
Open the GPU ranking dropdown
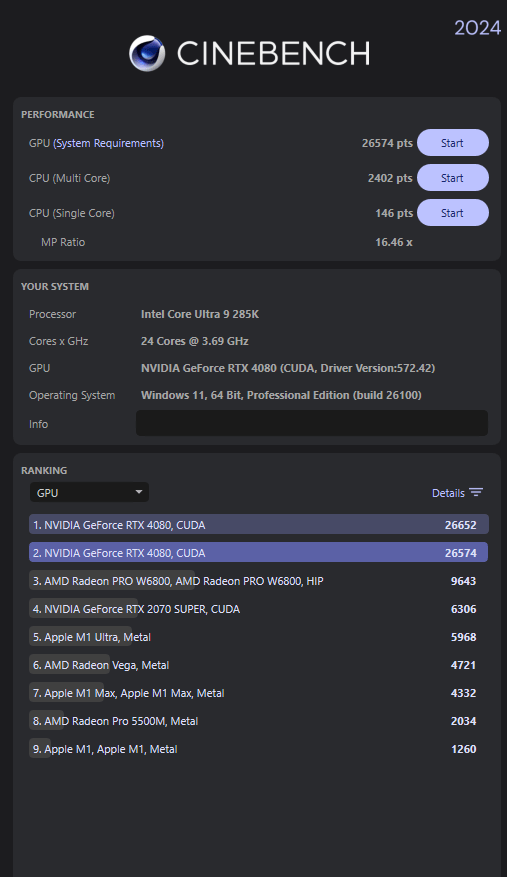click(90, 493)
